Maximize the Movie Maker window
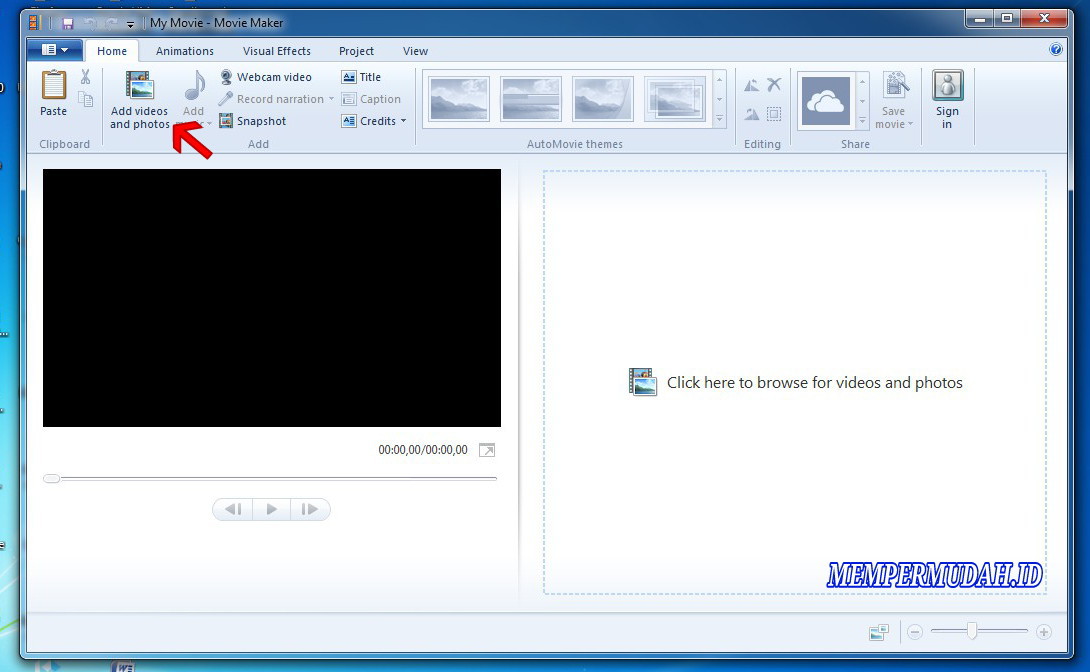Viewport: 1090px width, 672px height. pyautogui.click(x=1007, y=19)
